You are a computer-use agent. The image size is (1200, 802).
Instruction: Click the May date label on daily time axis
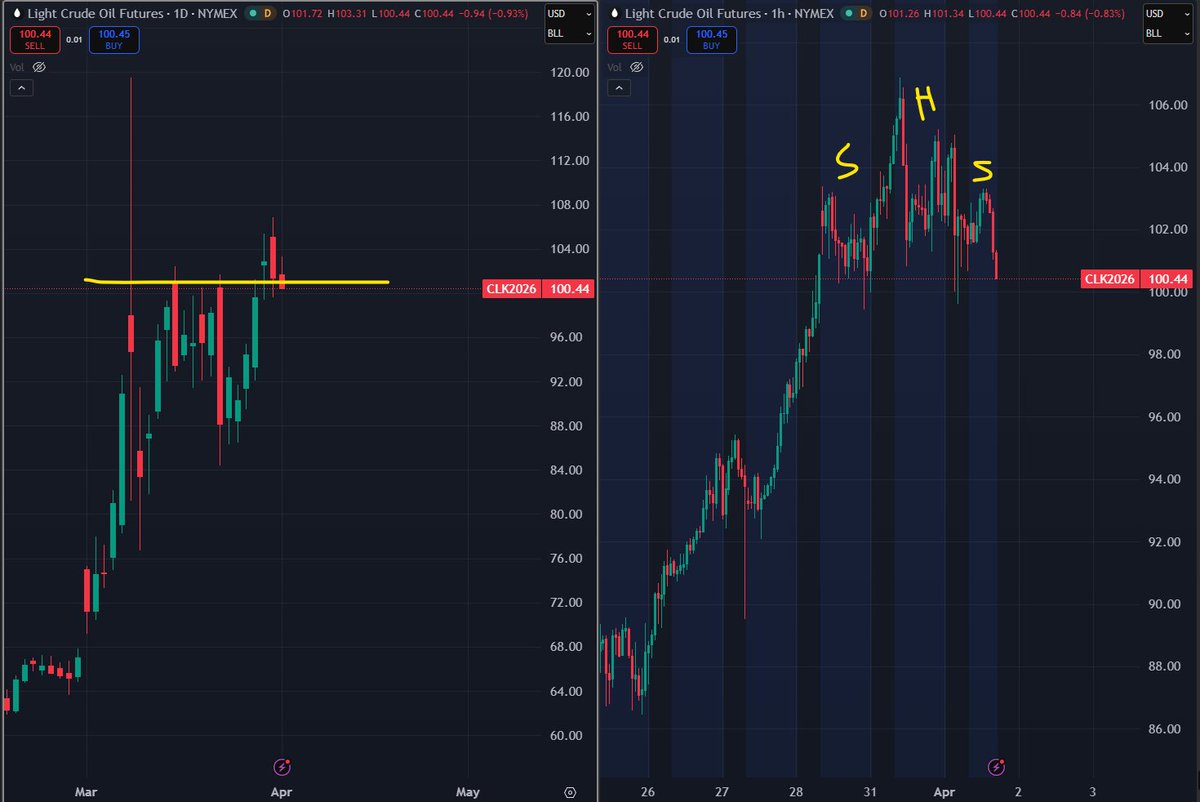468,790
